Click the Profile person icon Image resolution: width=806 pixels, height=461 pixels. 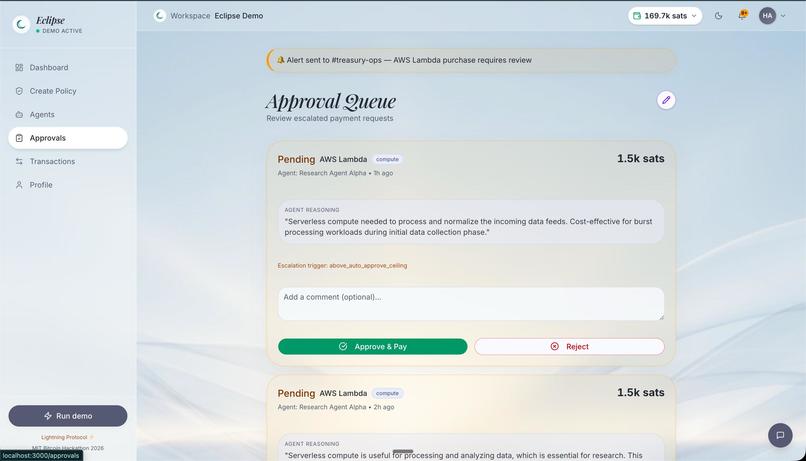pyautogui.click(x=19, y=185)
